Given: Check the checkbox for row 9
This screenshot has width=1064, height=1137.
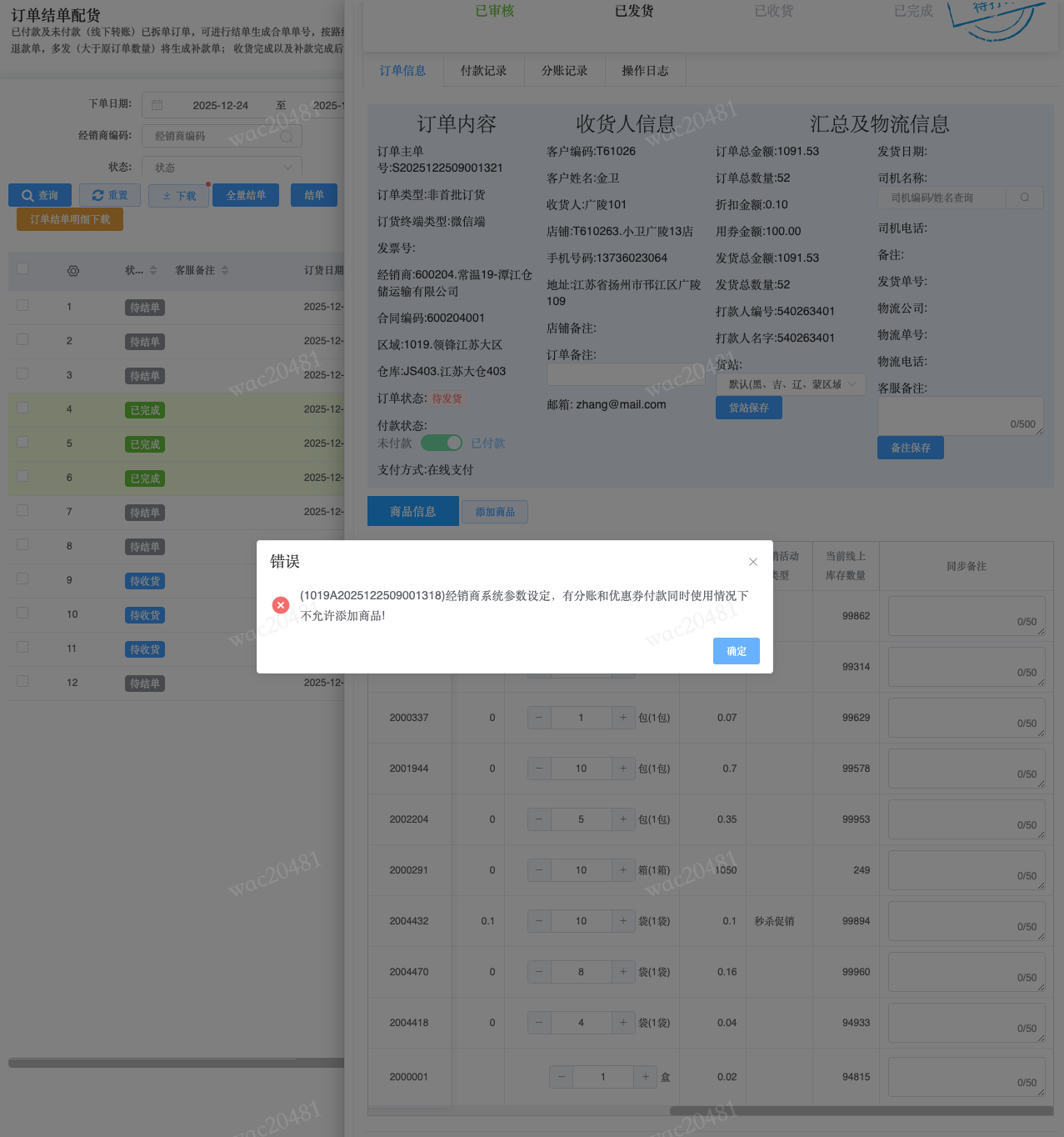Looking at the screenshot, I should [x=22, y=579].
